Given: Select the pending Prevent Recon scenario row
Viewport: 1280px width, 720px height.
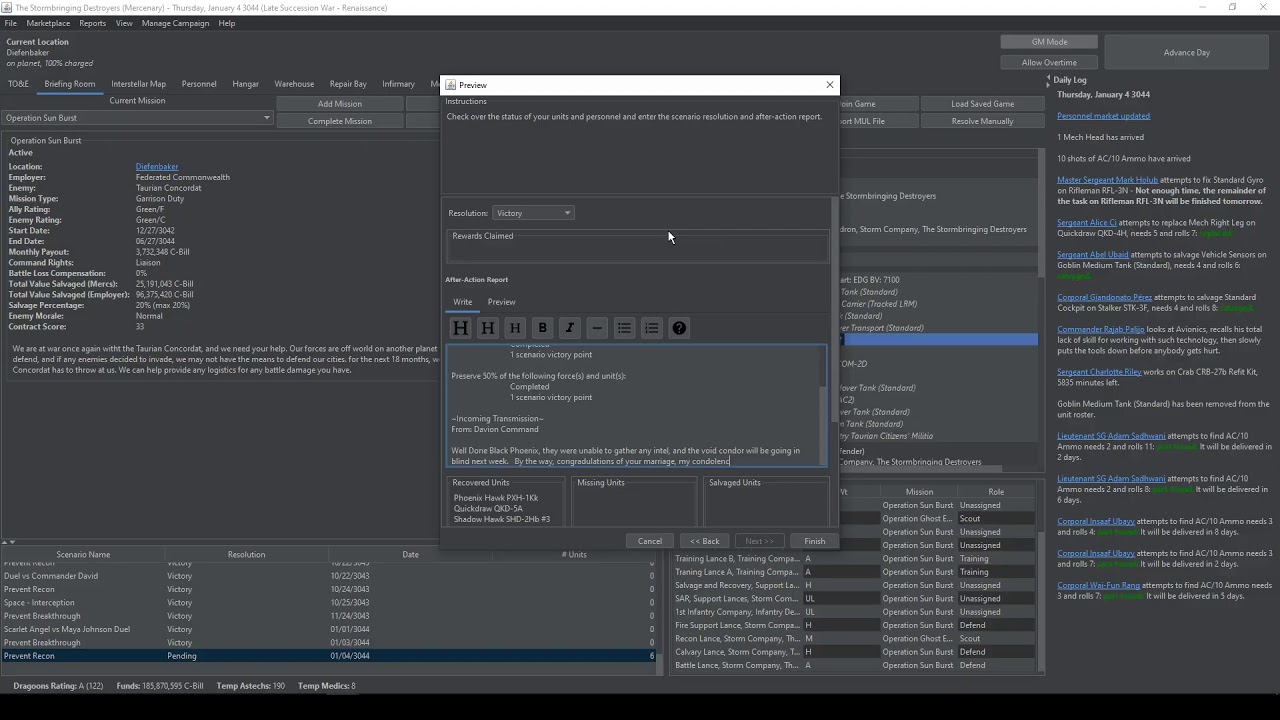Looking at the screenshot, I should click(329, 656).
